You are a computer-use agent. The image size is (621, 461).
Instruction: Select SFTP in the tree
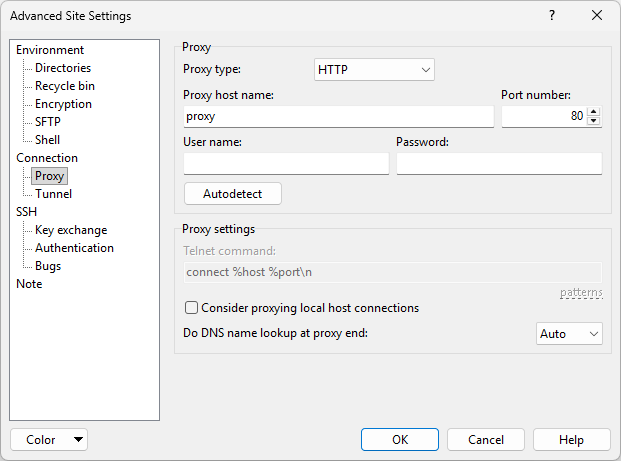click(48, 122)
